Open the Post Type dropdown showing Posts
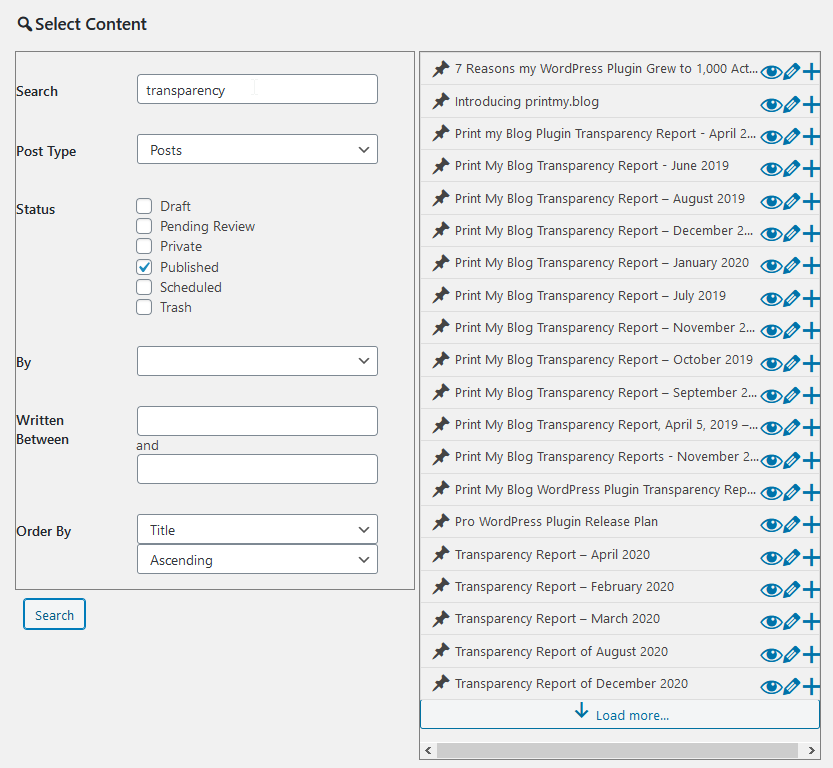Image resolution: width=833 pixels, height=768 pixels. tap(257, 149)
